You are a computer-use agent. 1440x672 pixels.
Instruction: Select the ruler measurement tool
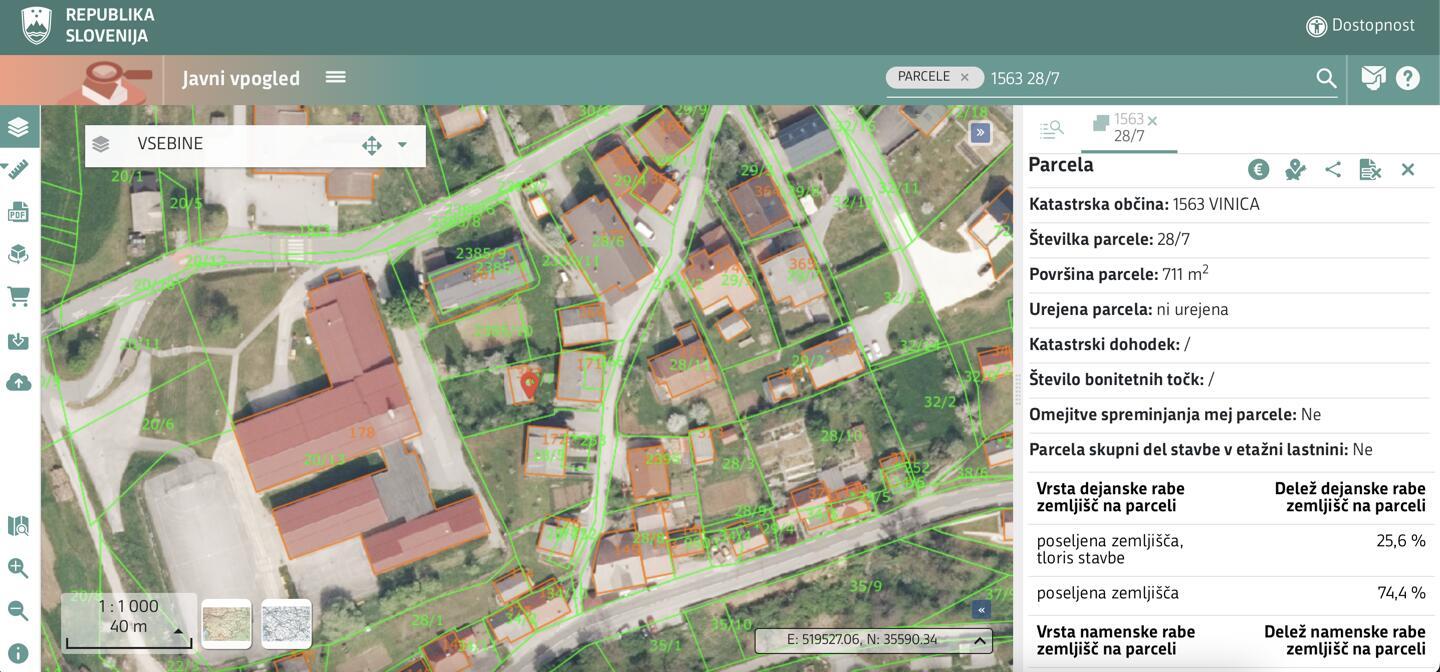tap(18, 169)
